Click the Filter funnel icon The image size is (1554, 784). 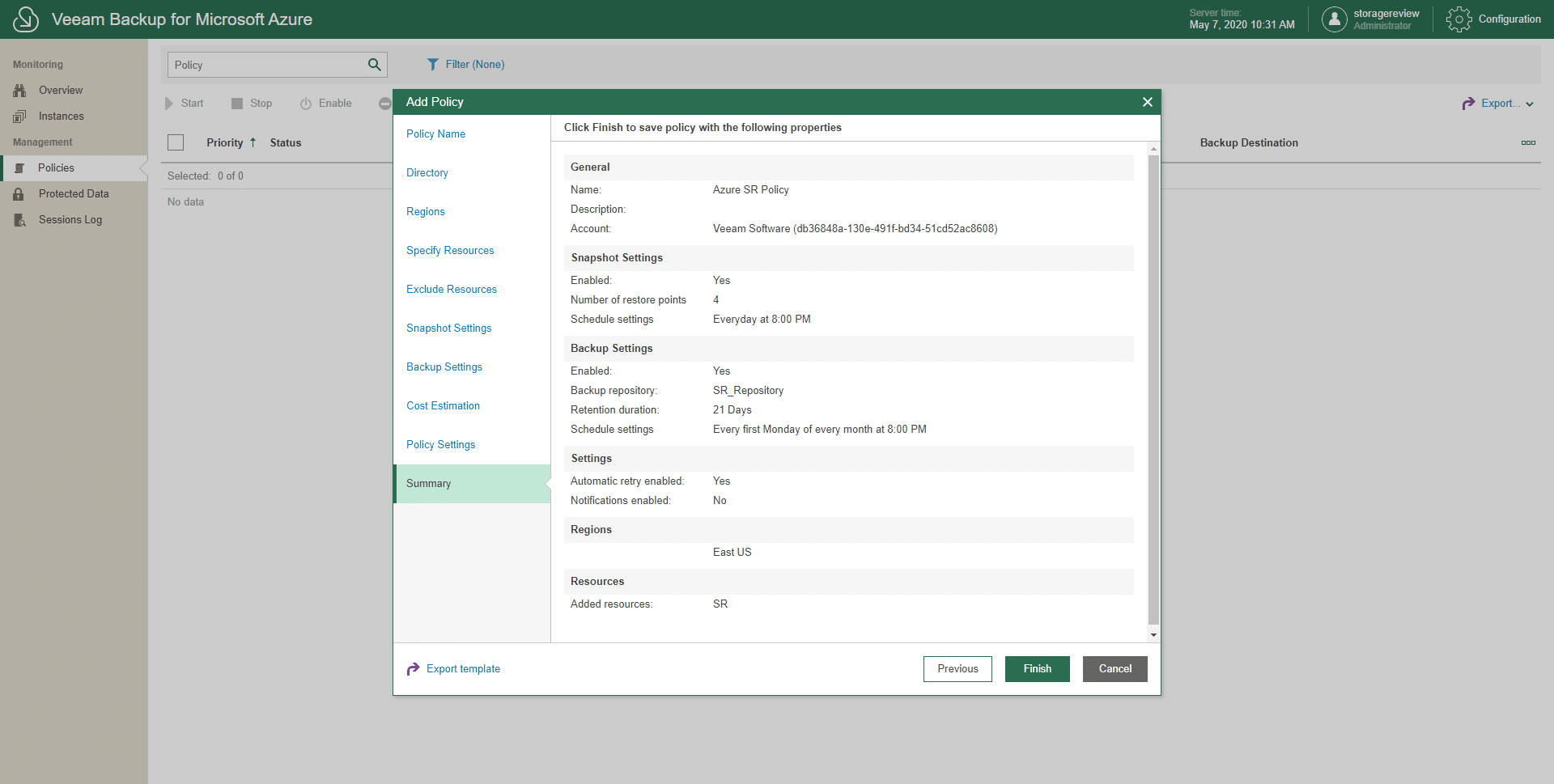(x=433, y=65)
